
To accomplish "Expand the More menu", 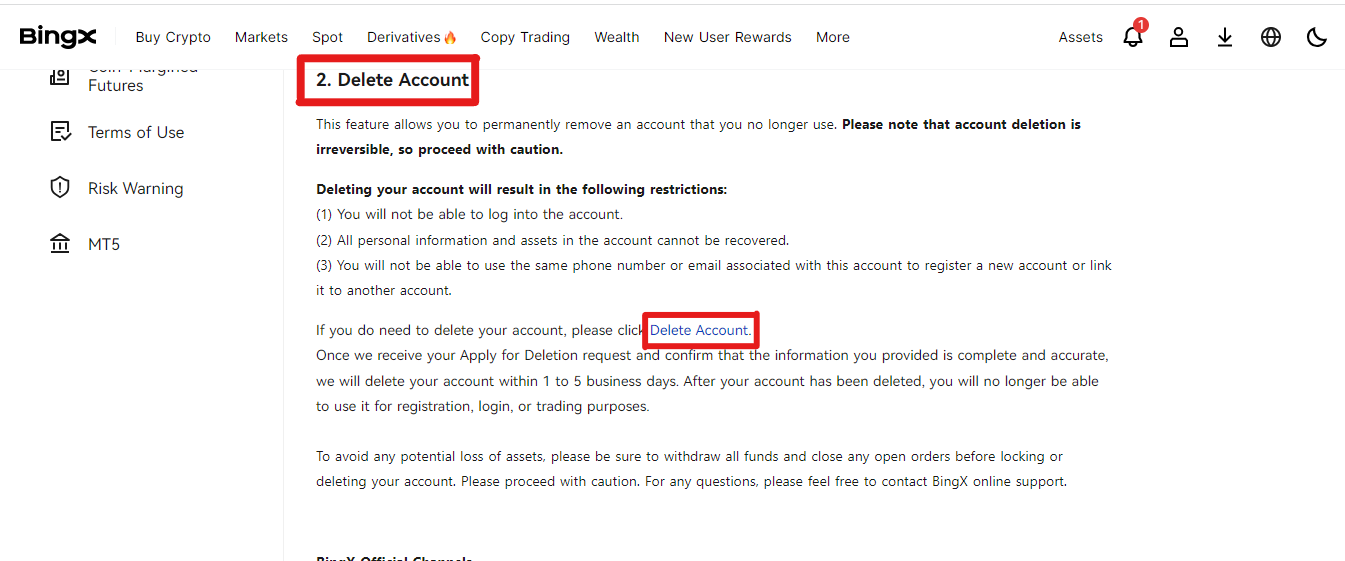I will click(x=832, y=37).
